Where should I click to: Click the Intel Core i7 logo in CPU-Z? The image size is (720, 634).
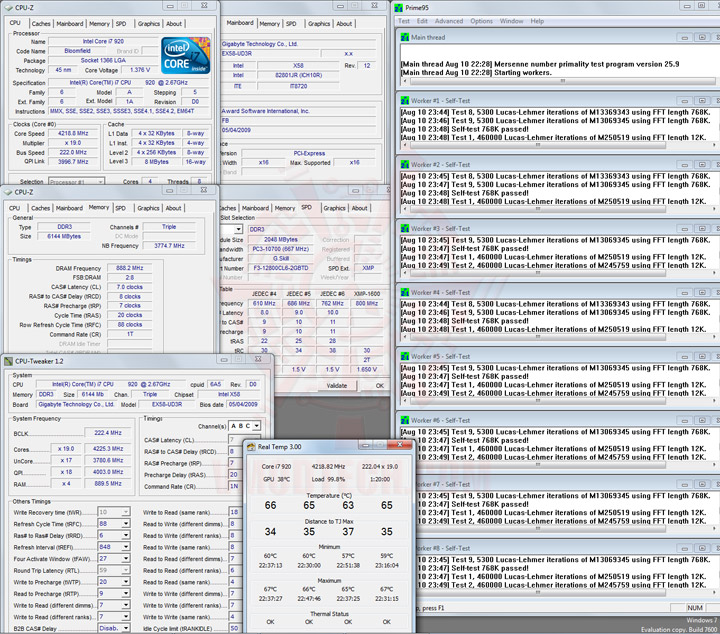tap(185, 54)
